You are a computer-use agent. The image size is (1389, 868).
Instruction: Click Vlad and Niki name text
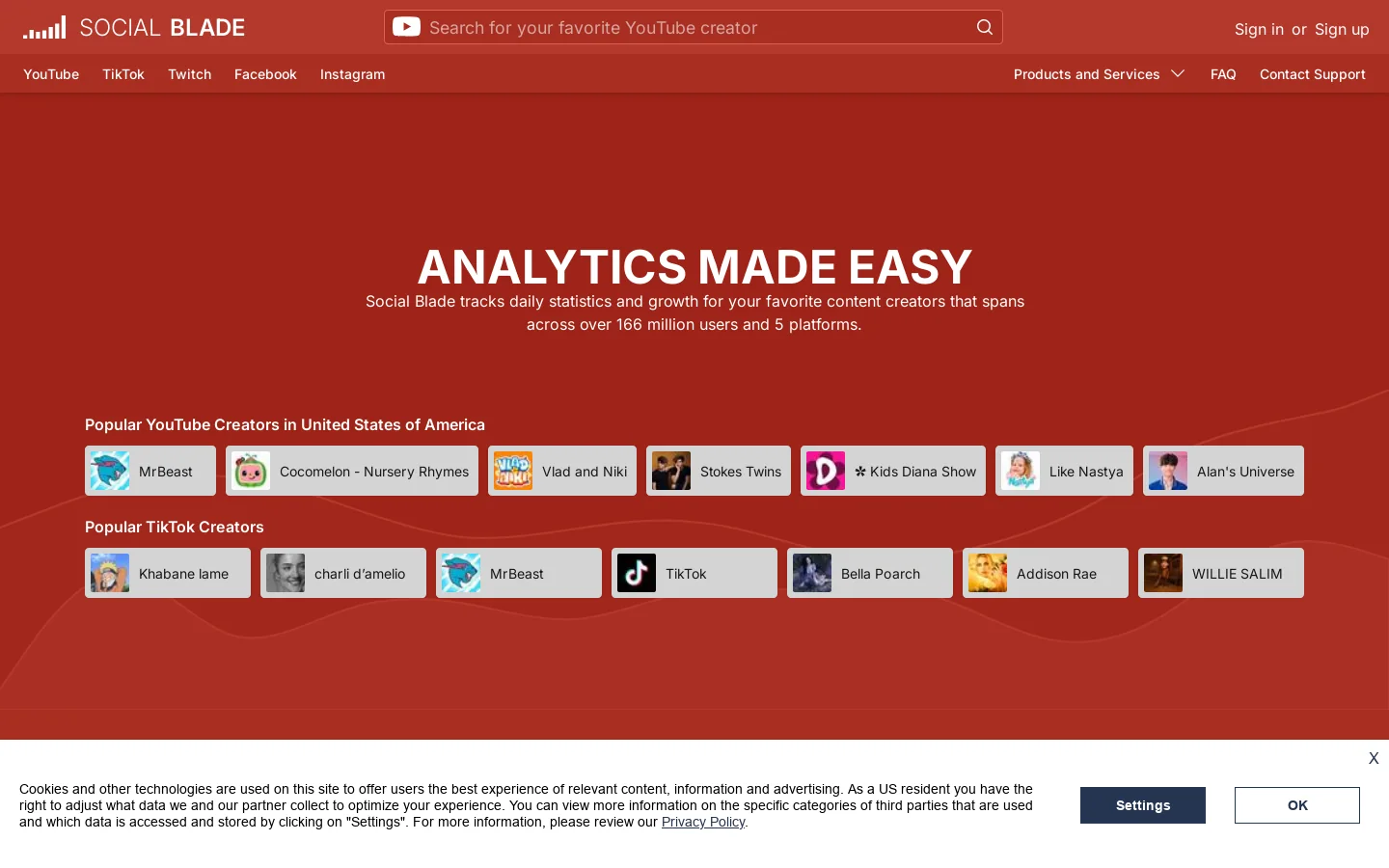(x=585, y=472)
